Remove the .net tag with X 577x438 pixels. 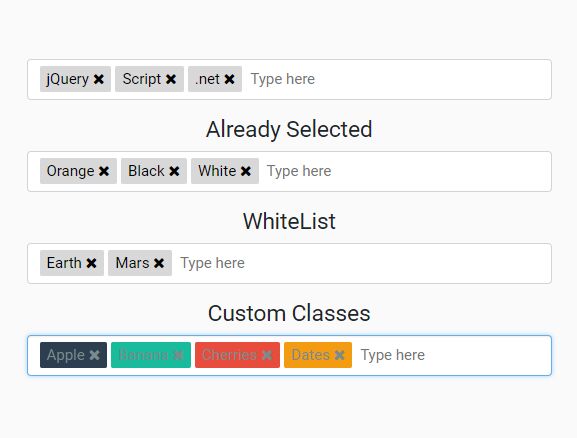click(x=229, y=79)
